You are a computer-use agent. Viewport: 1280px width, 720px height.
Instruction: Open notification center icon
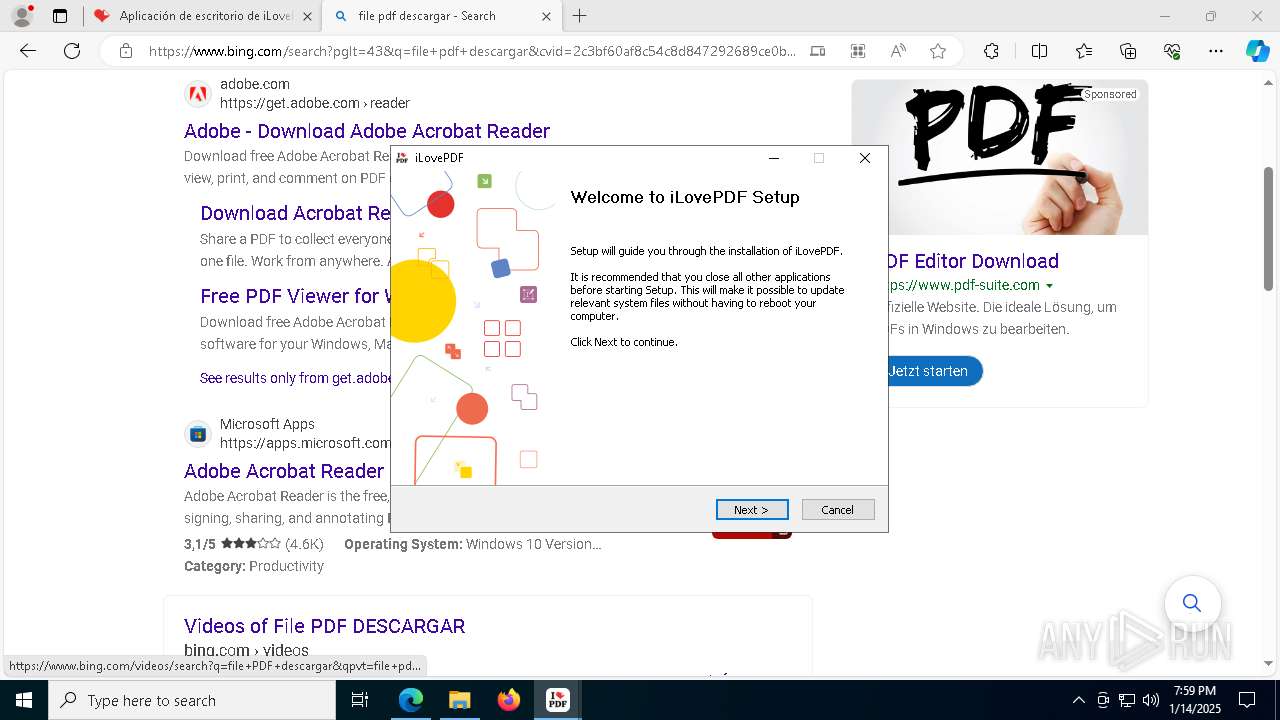click(x=1247, y=700)
